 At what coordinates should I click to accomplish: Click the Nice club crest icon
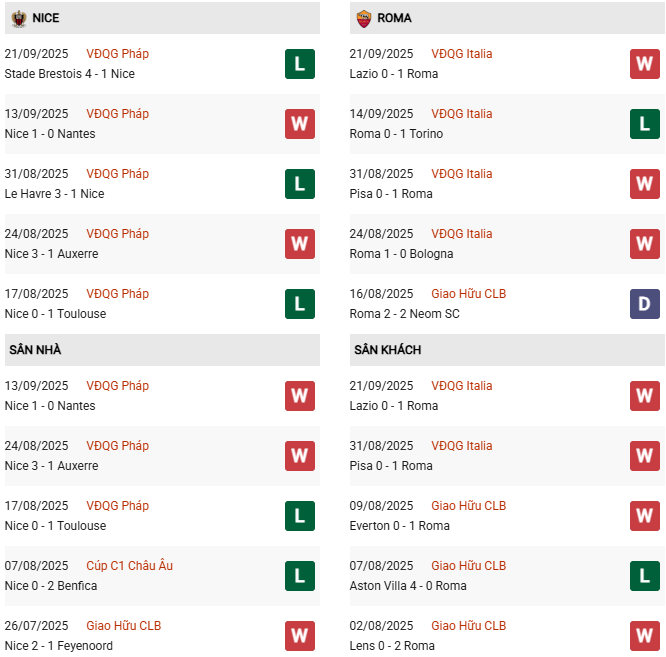coord(19,18)
